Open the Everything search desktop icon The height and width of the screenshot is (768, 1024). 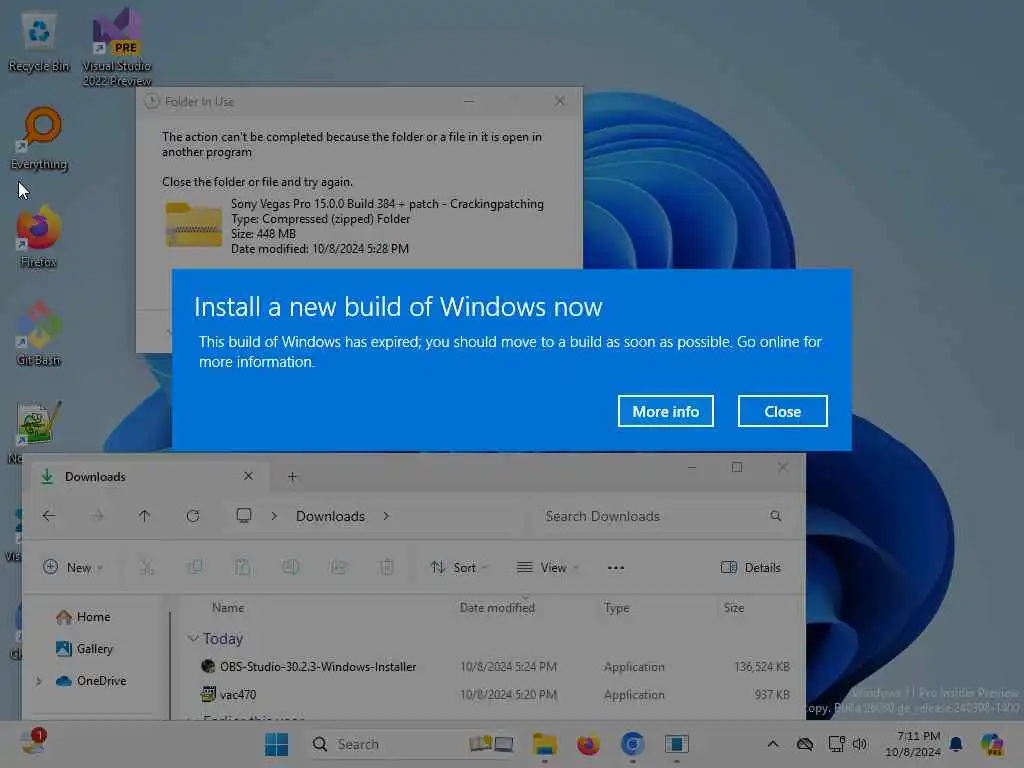(x=40, y=139)
